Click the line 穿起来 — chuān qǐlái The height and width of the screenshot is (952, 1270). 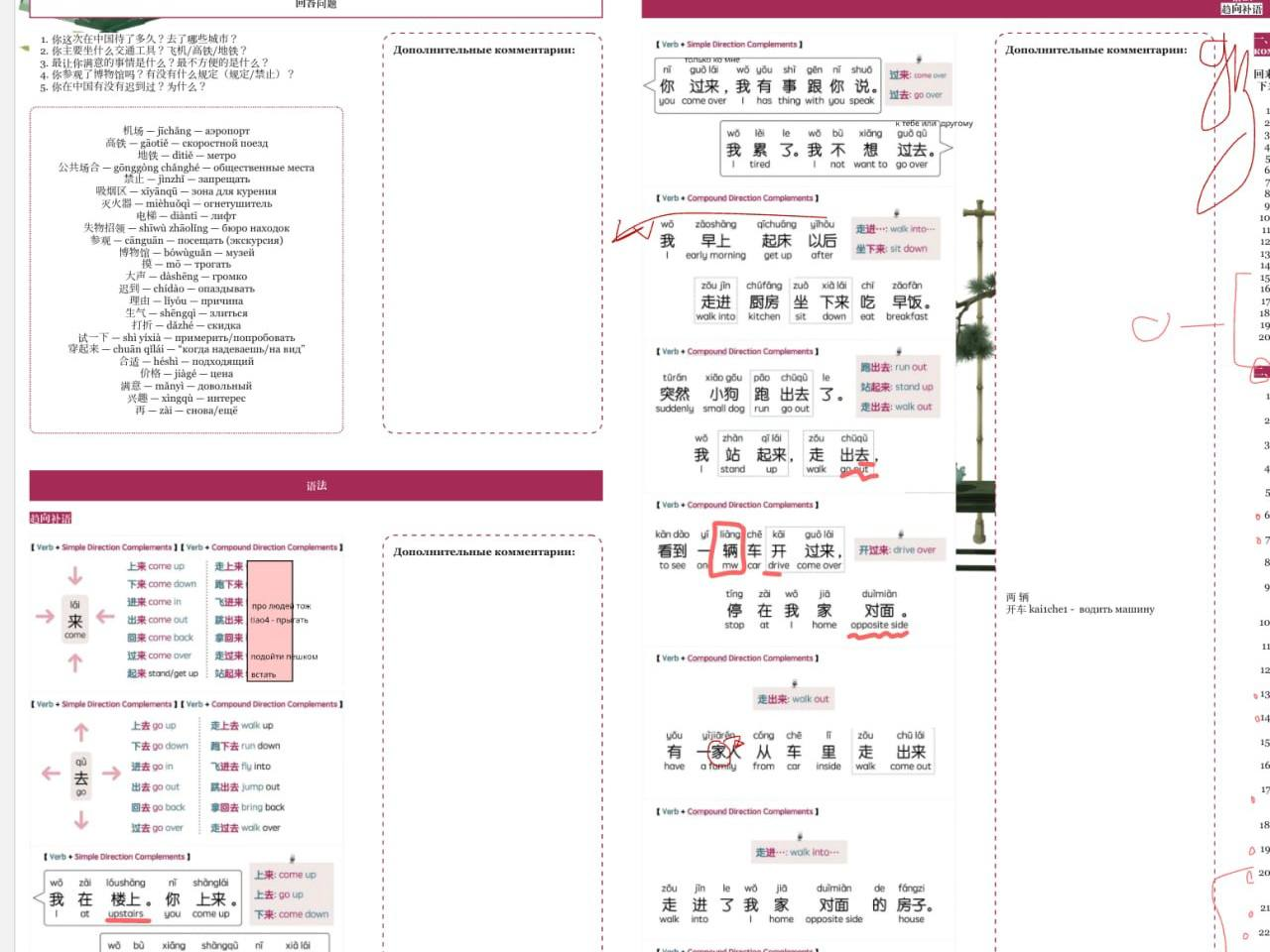[187, 349]
